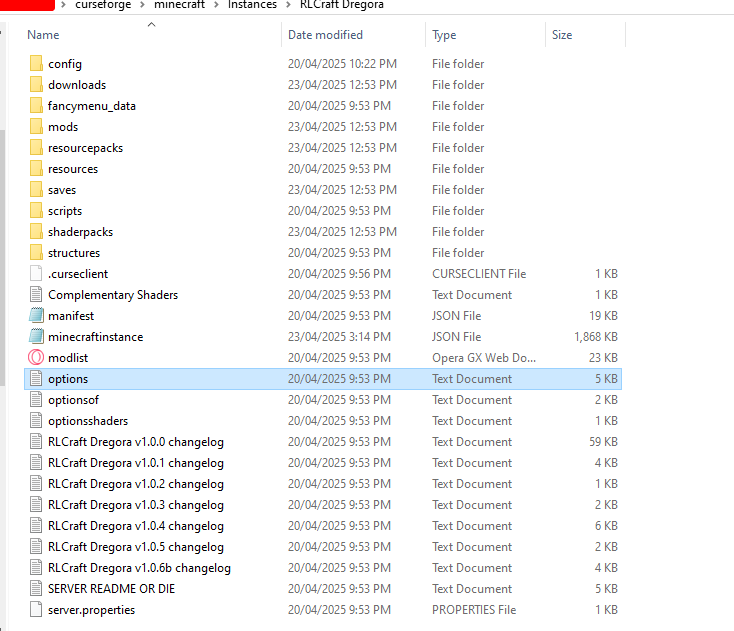Click the Opera GX icon beside modlist

pos(36,358)
